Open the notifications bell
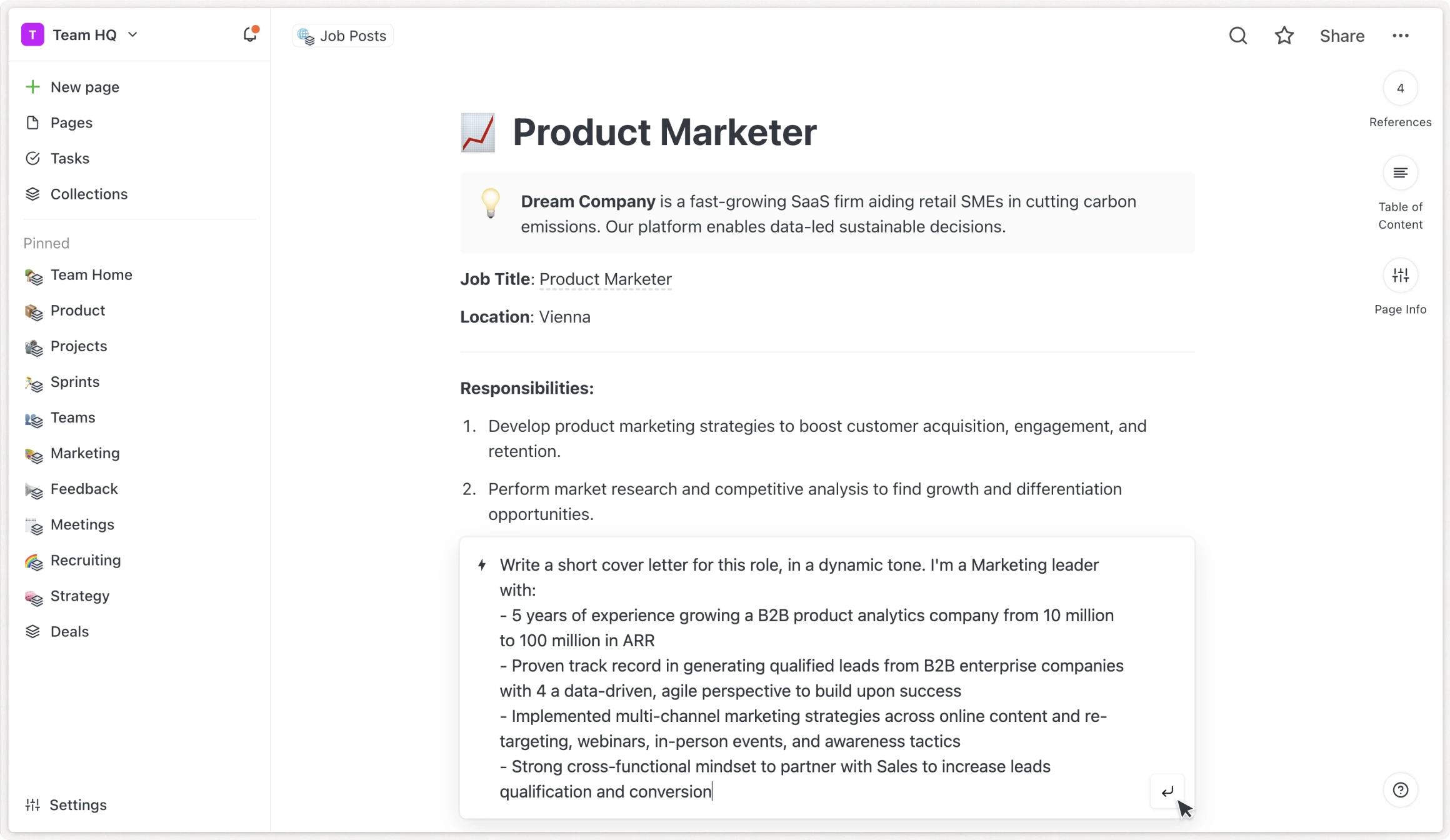This screenshot has height=840, width=1450. (250, 34)
